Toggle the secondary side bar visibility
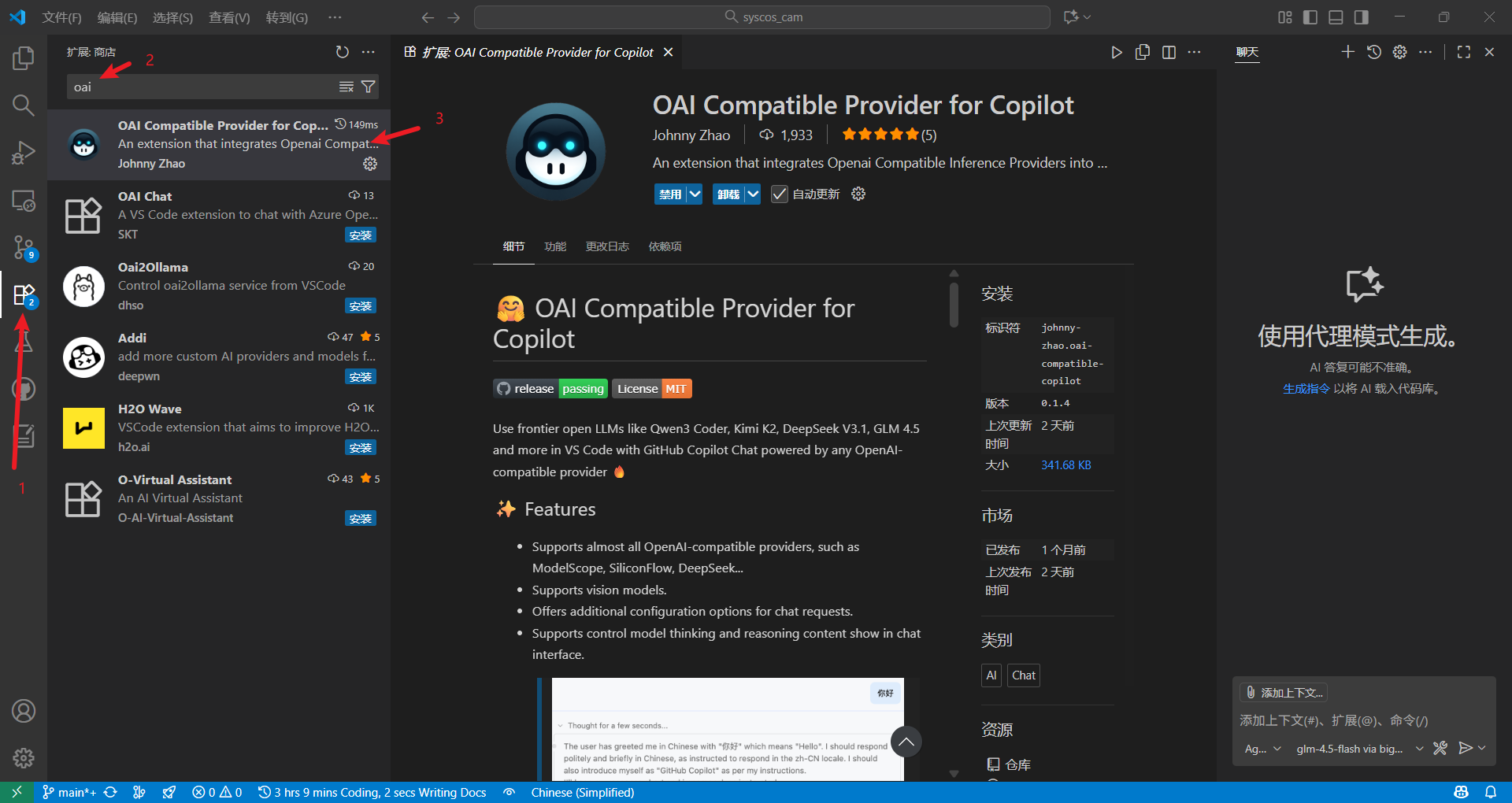Viewport: 1512px width, 803px height. tap(1361, 17)
